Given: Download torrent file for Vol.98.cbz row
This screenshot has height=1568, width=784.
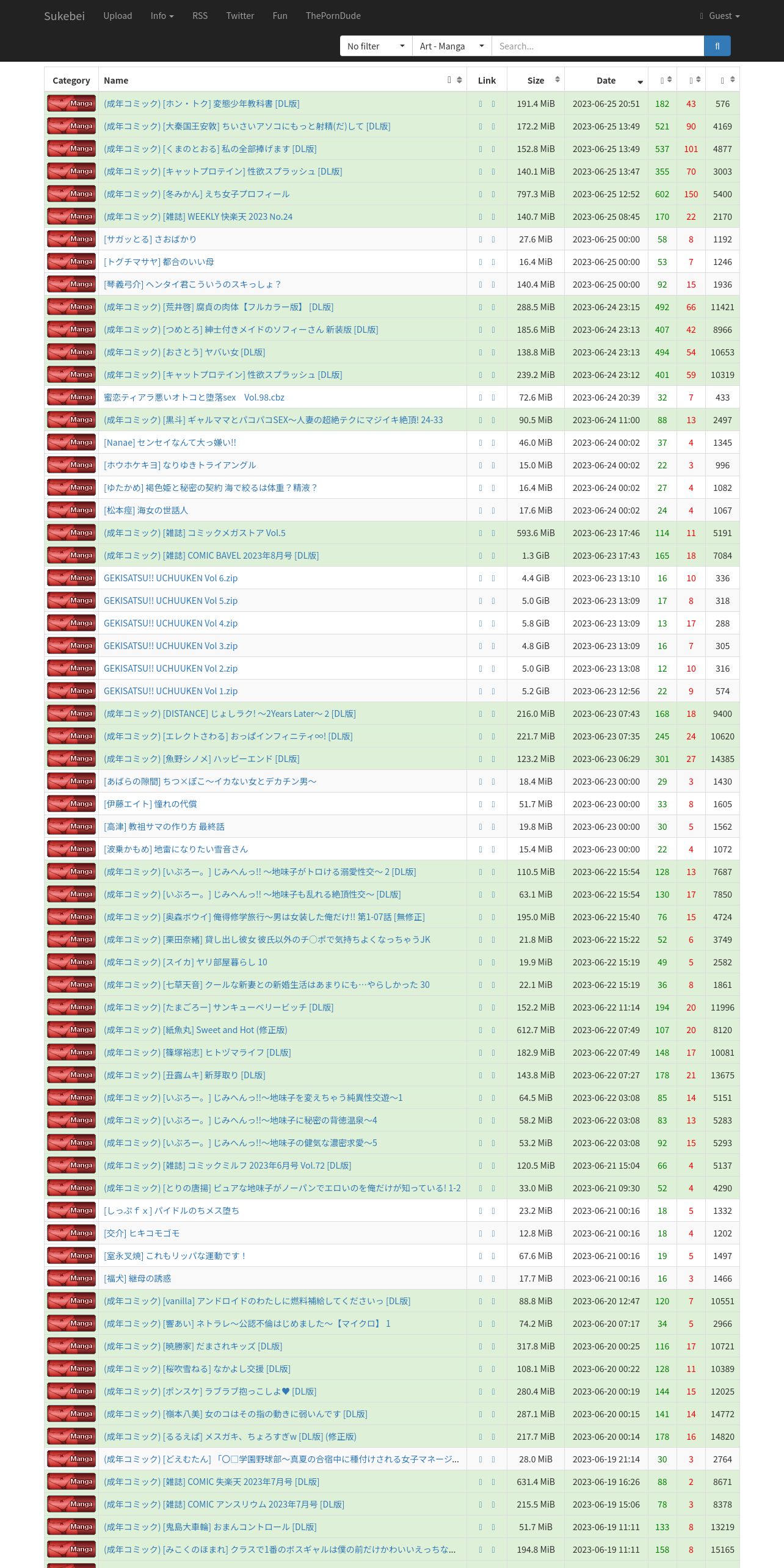Looking at the screenshot, I should (x=481, y=397).
